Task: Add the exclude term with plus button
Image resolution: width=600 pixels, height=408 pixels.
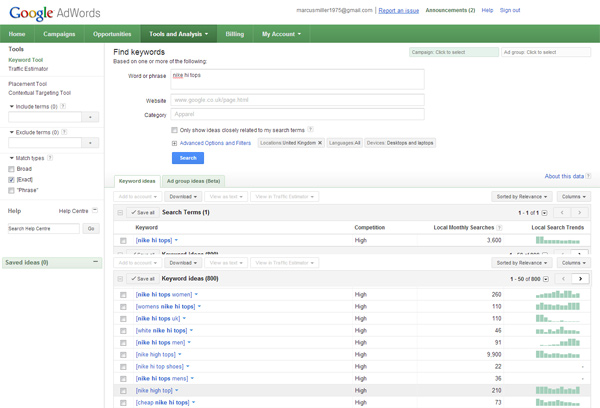Action: click(x=90, y=143)
